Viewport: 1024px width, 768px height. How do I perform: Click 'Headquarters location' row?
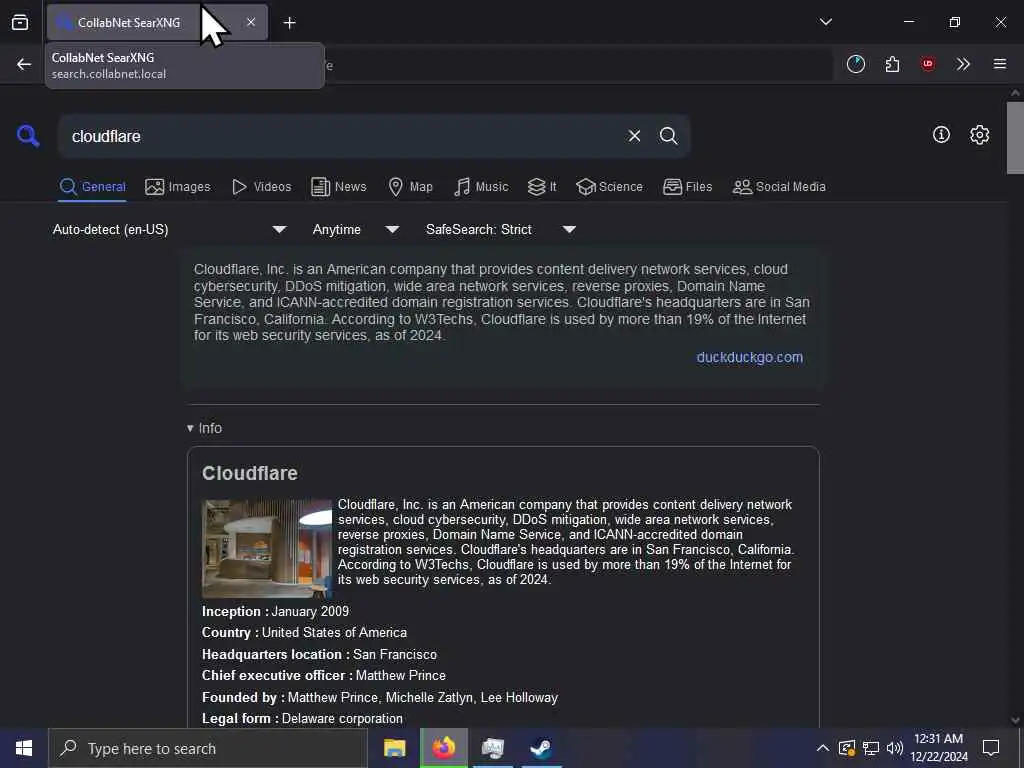pos(319,654)
